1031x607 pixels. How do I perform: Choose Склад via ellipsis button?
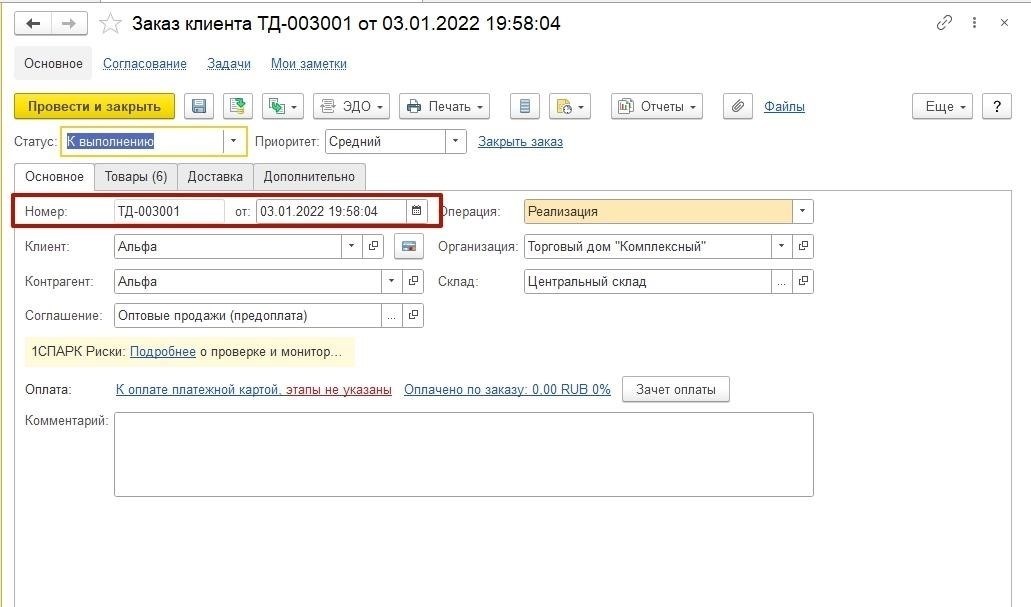click(x=781, y=281)
